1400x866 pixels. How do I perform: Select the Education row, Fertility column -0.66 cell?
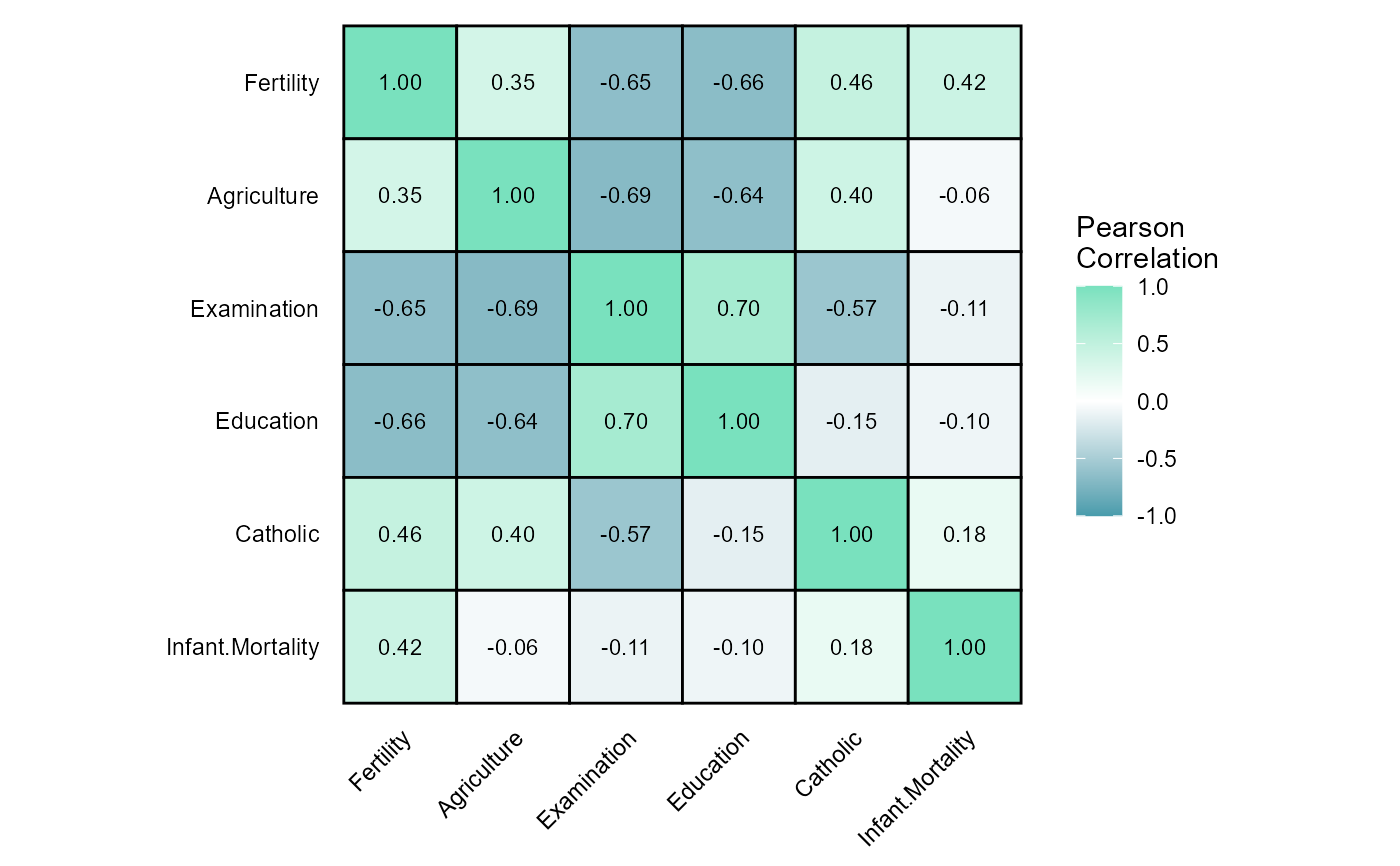click(x=400, y=421)
